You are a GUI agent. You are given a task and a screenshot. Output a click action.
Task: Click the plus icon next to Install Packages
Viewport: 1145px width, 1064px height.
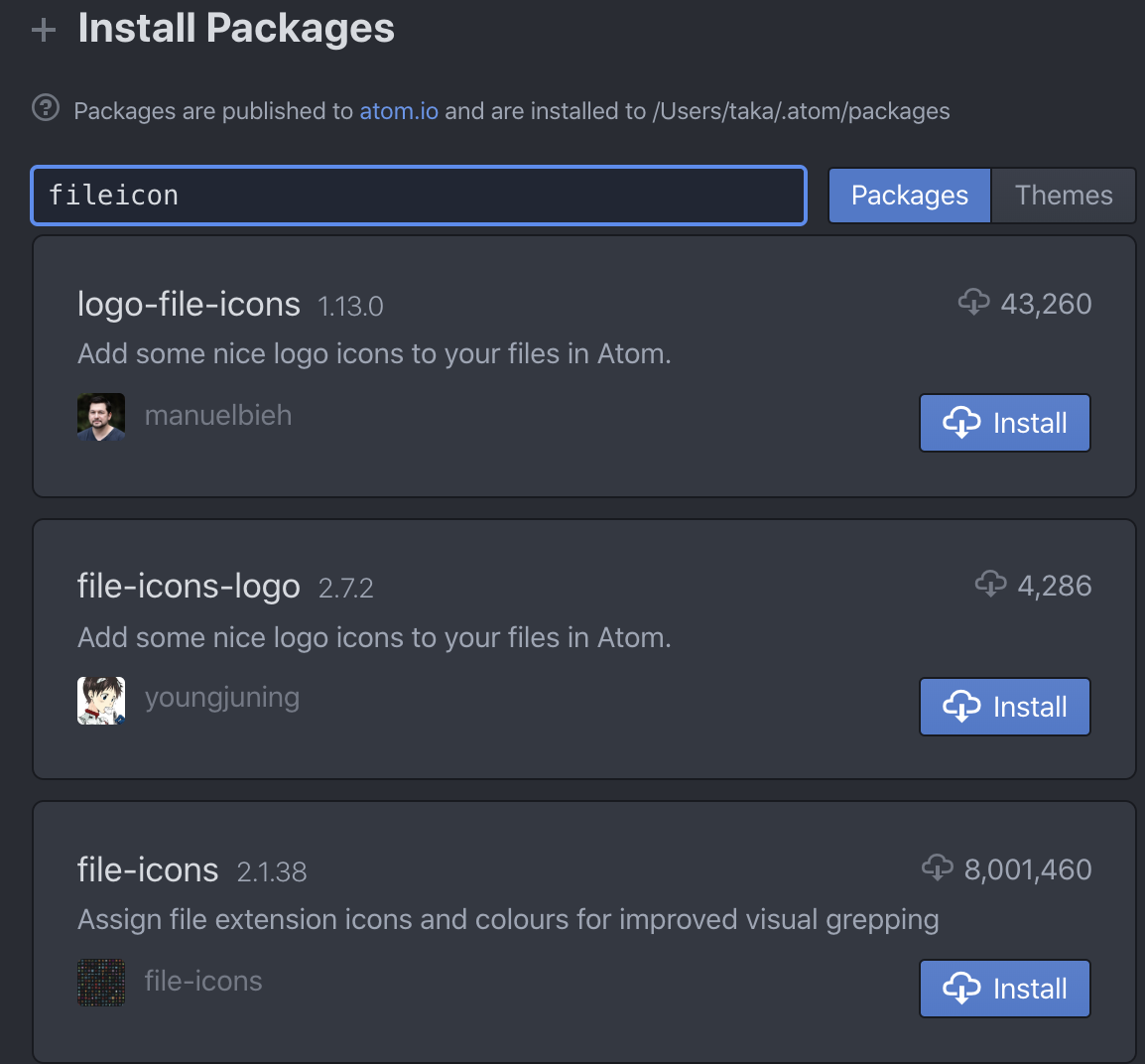pyautogui.click(x=43, y=29)
